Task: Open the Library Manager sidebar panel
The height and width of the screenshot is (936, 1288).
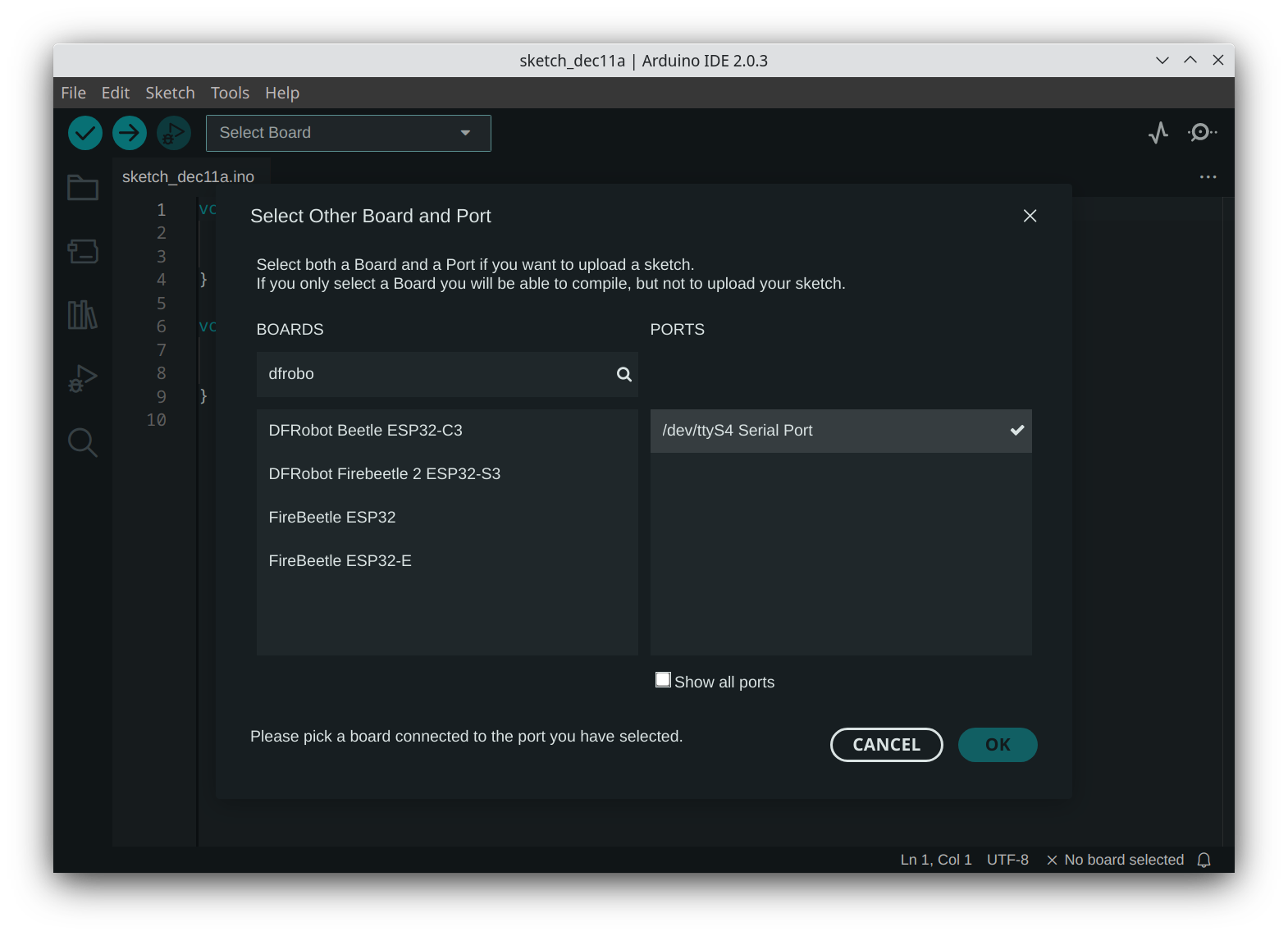Action: click(x=83, y=314)
